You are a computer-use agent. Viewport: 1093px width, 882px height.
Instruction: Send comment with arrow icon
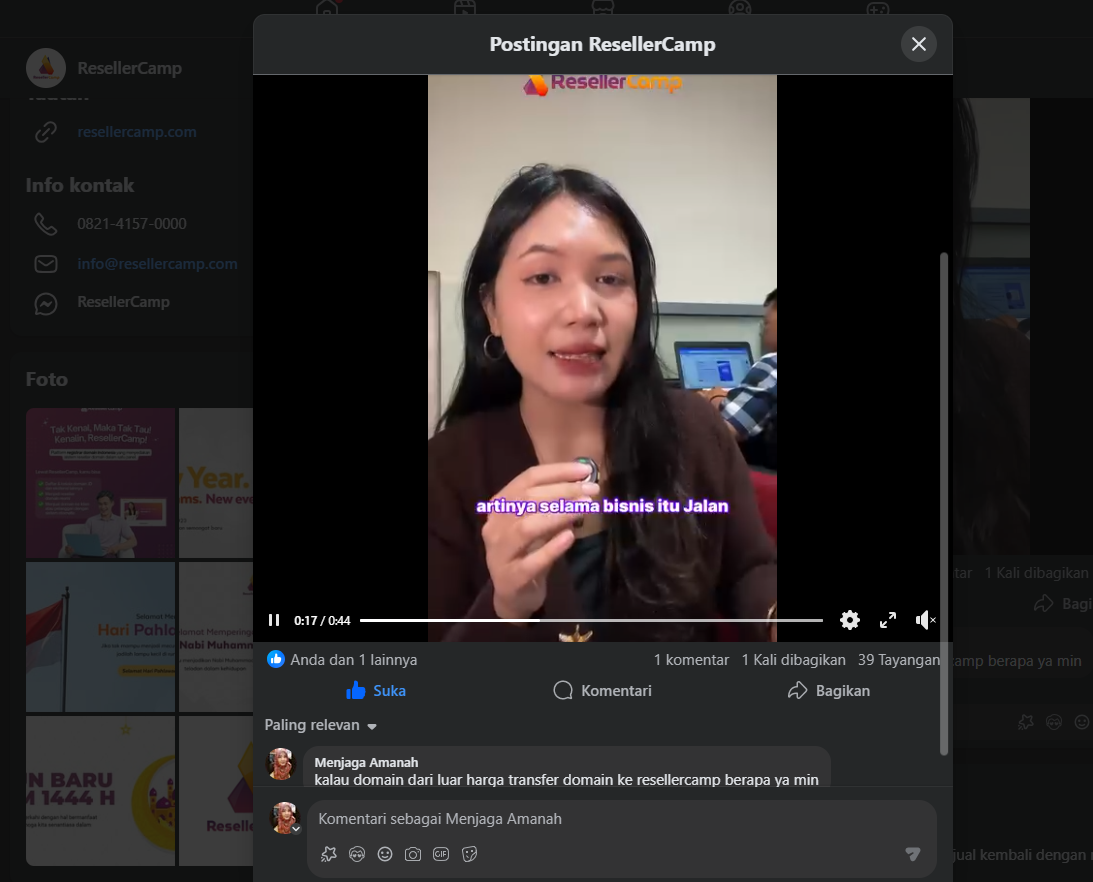pyautogui.click(x=912, y=854)
